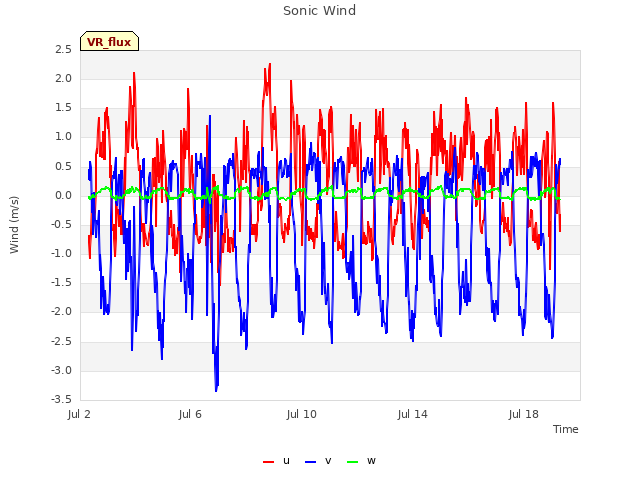Click the 0.0 y-axis tick label

pos(64,196)
